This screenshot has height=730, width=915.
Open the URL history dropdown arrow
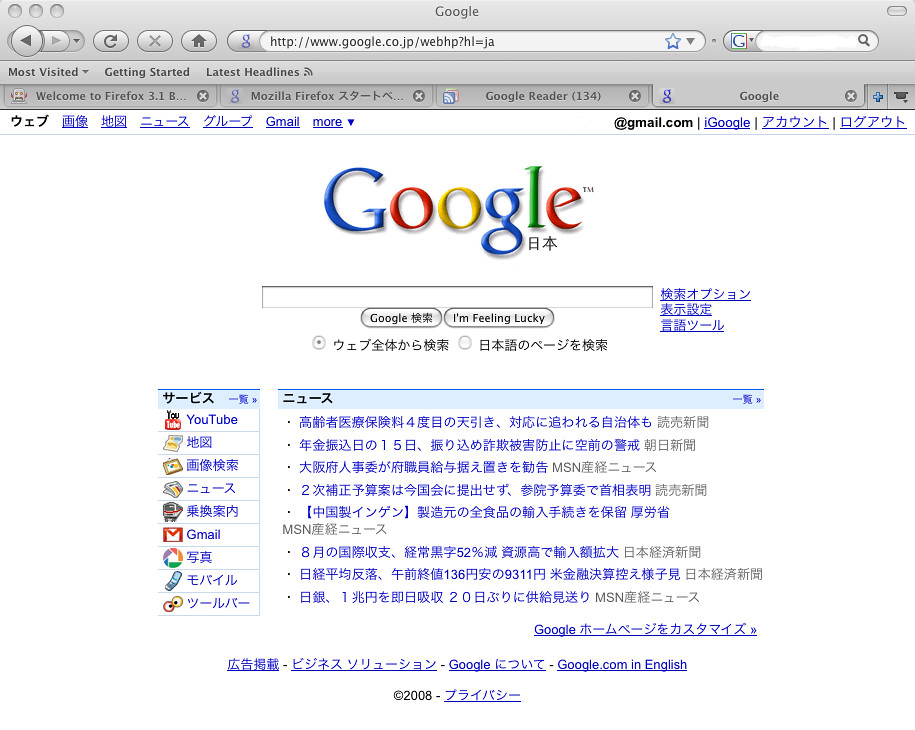(691, 41)
